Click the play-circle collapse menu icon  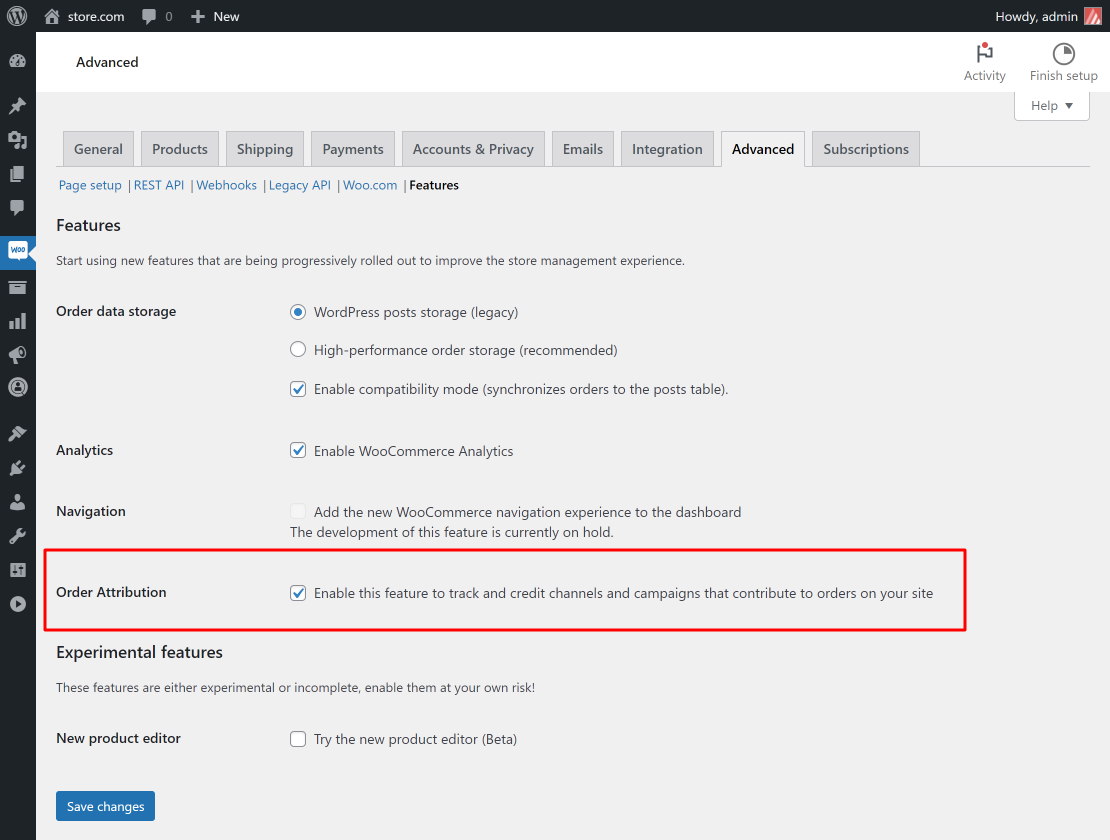[18, 604]
